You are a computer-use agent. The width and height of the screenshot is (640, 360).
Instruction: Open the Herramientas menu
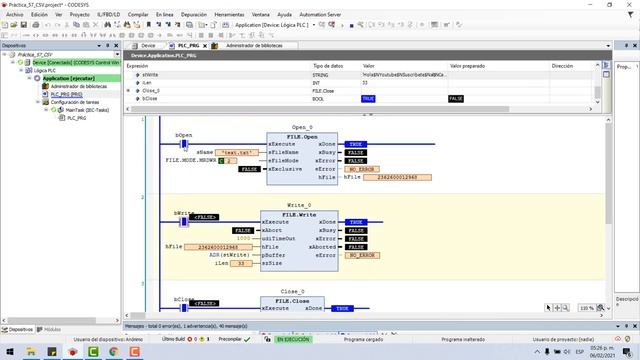[x=229, y=14]
